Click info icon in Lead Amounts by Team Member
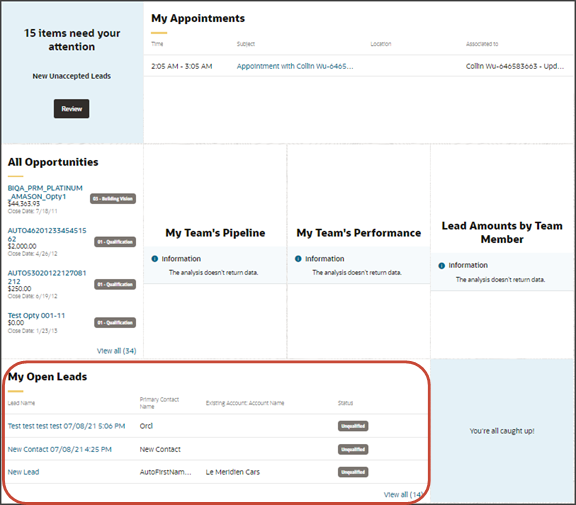Screen dimensions: 576x505 [x=442, y=266]
